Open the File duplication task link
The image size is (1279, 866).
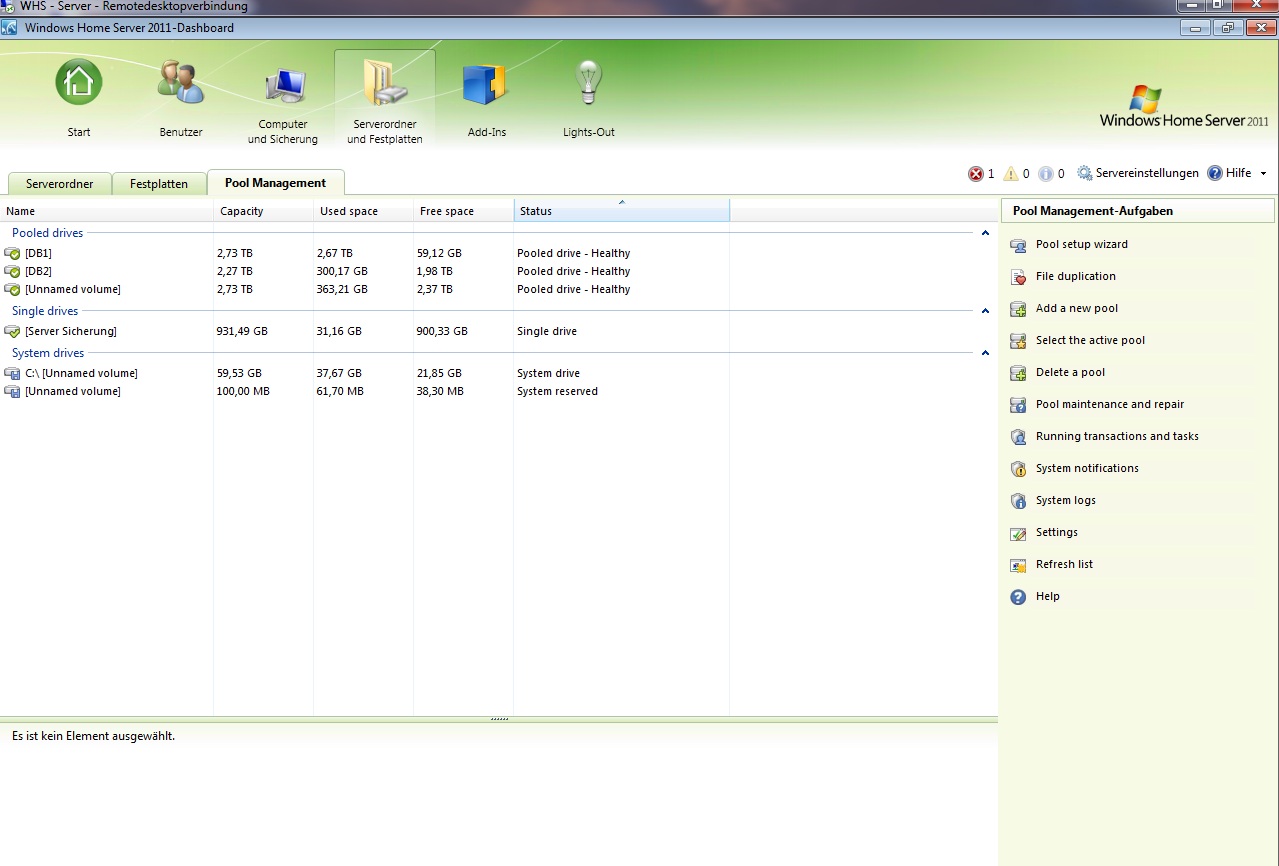[1076, 276]
